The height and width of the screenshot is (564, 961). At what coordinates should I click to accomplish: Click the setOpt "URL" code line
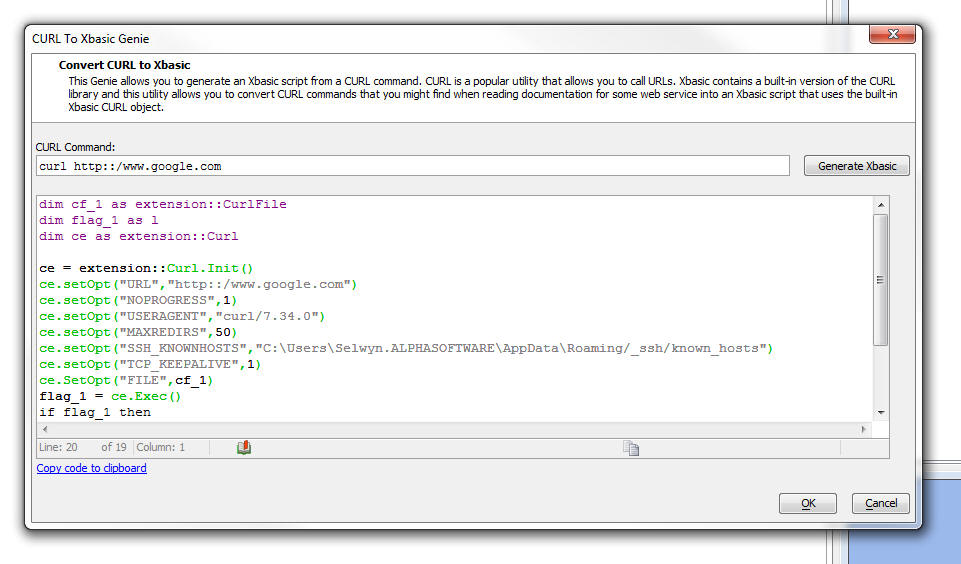[198, 284]
